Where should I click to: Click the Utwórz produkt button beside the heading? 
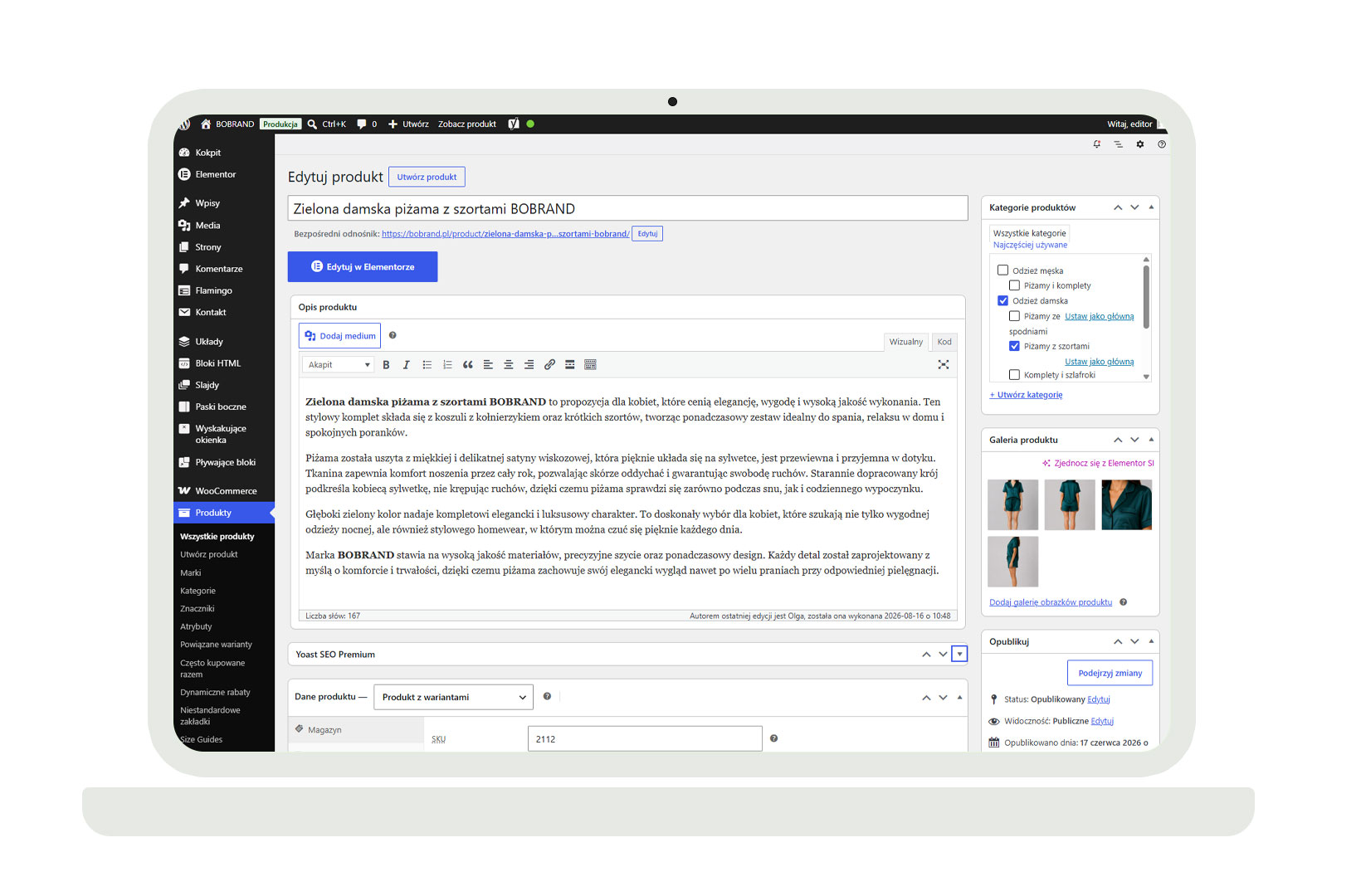pos(427,177)
